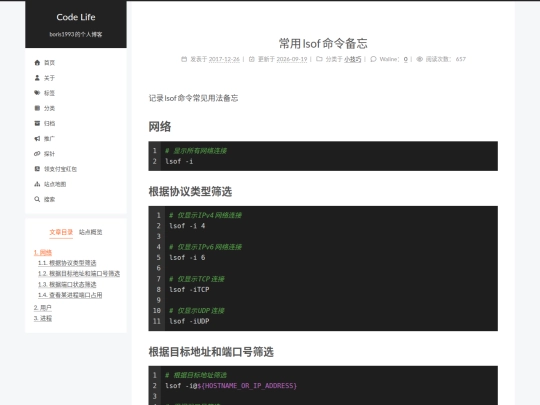The image size is (540, 405).
Task: Click the calendar-check icon before 更新于
Action: point(252,59)
